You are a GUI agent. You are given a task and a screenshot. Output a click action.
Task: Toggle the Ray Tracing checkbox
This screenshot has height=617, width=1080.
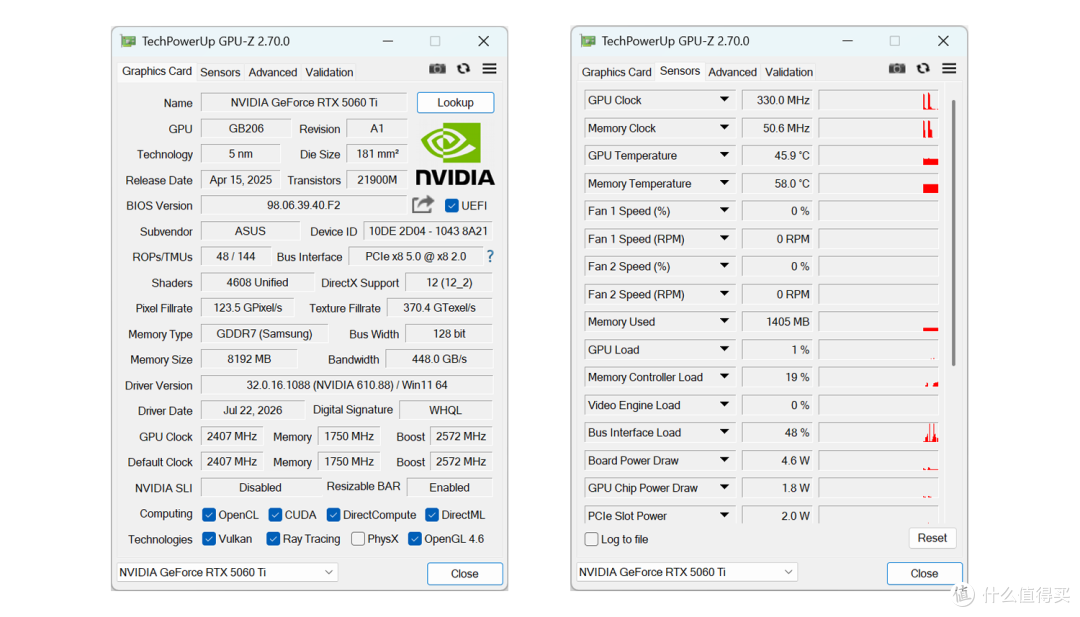pyautogui.click(x=273, y=538)
